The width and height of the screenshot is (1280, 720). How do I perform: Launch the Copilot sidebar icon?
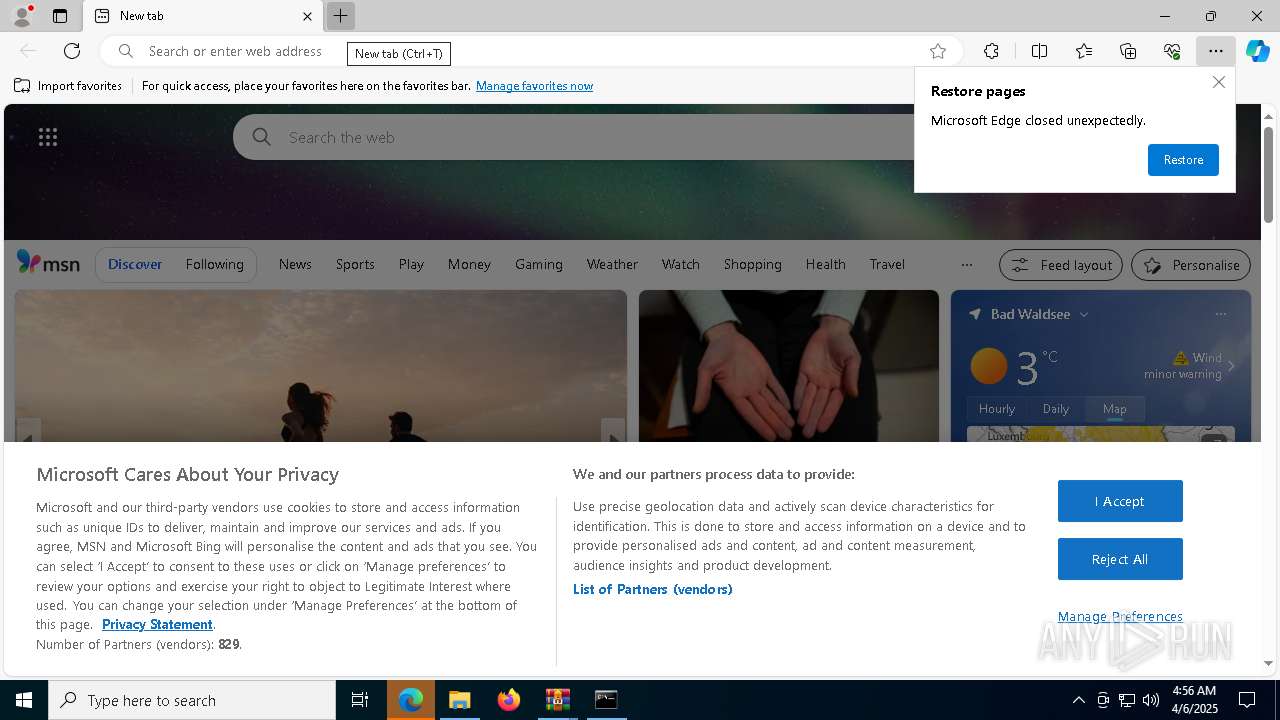(1258, 51)
